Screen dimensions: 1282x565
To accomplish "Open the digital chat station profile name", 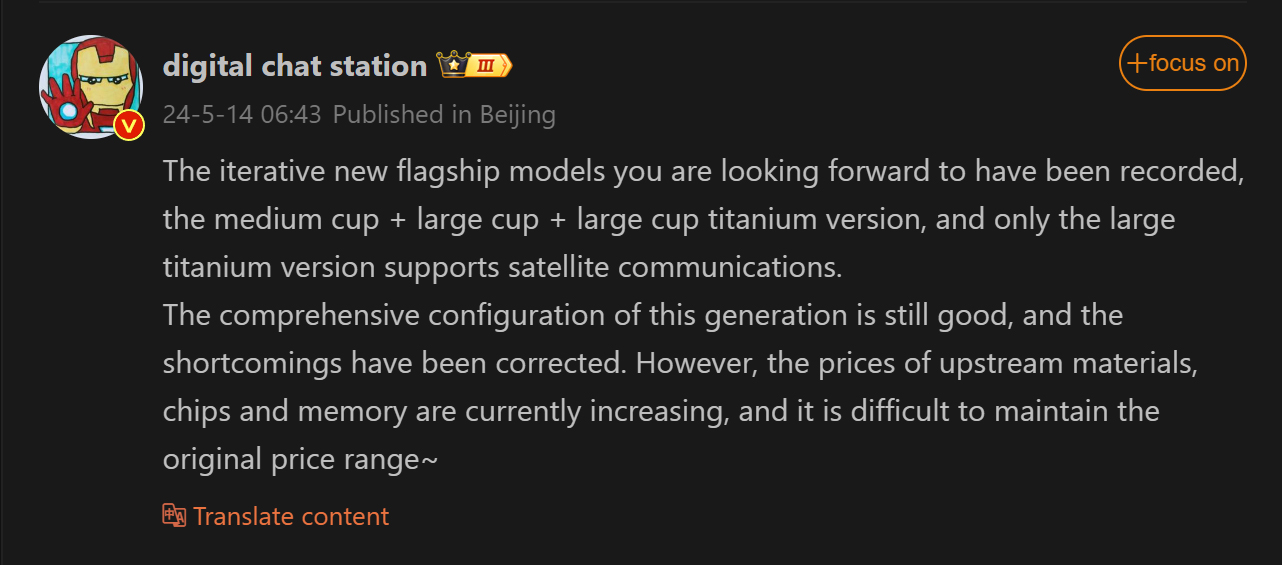I will [295, 66].
